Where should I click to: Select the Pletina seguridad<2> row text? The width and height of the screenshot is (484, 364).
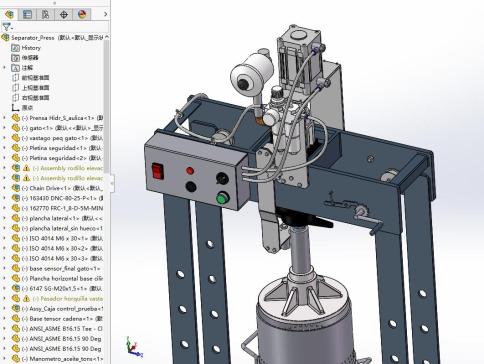point(62,158)
